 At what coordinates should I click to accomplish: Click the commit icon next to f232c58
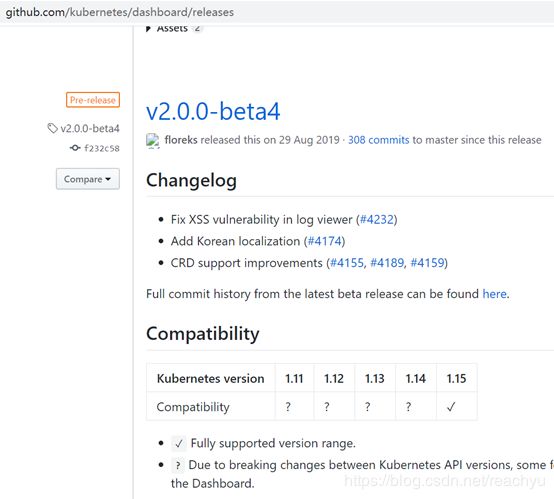coord(75,148)
